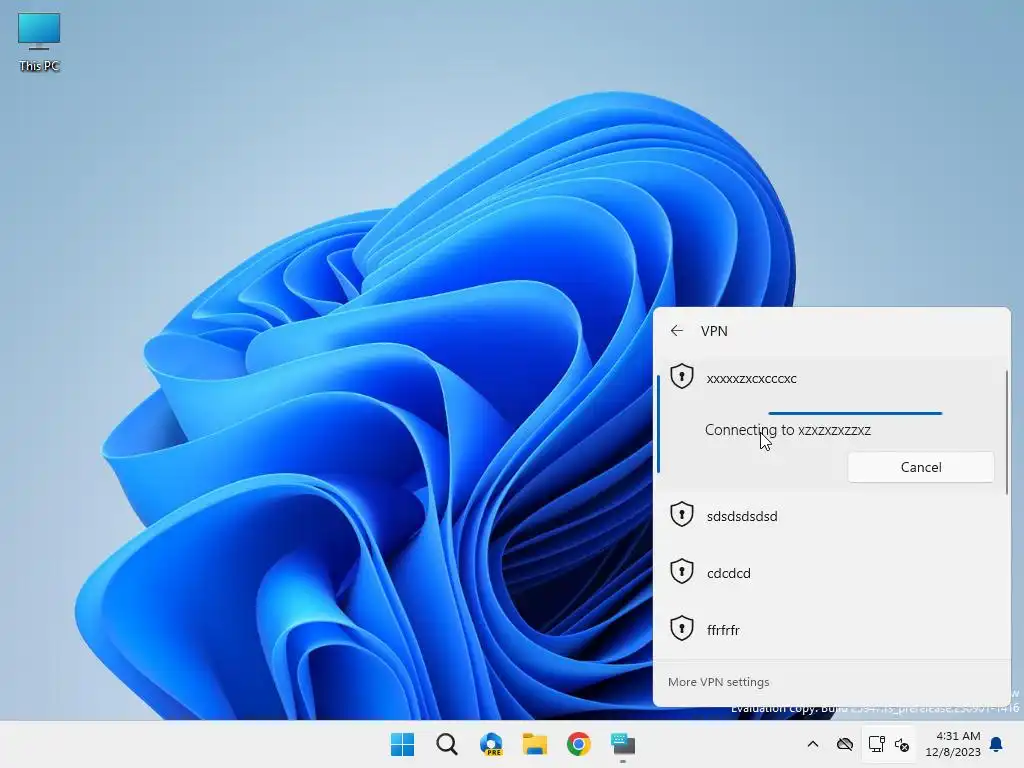
Task: Show hidden system tray icons
Action: (812, 744)
